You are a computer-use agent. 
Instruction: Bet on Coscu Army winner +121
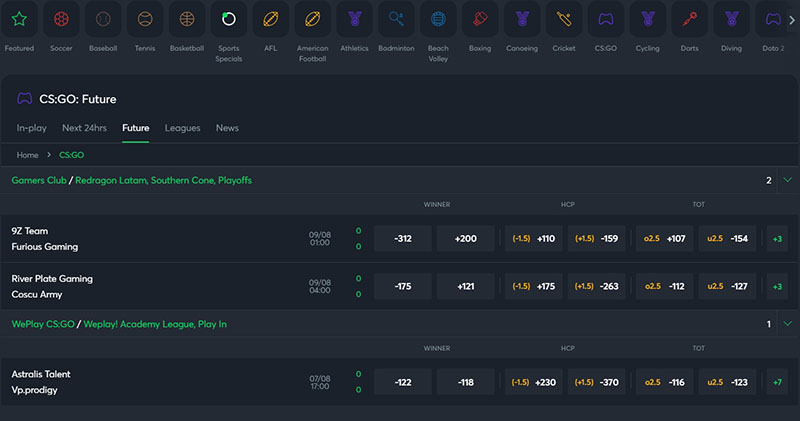466,286
